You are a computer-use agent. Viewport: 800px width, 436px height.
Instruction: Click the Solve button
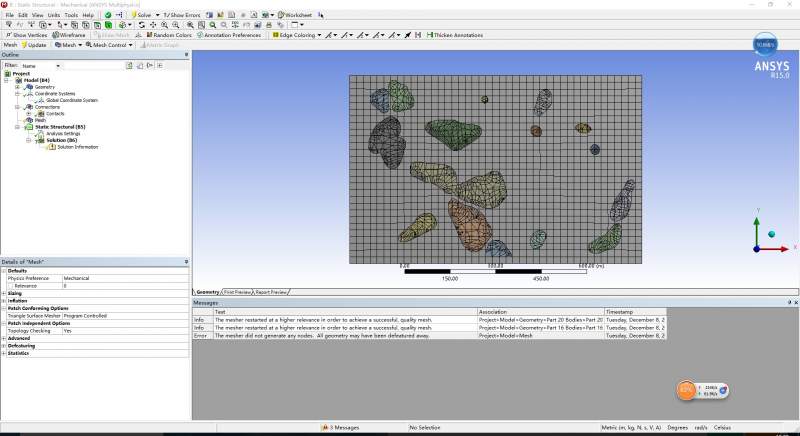(141, 15)
